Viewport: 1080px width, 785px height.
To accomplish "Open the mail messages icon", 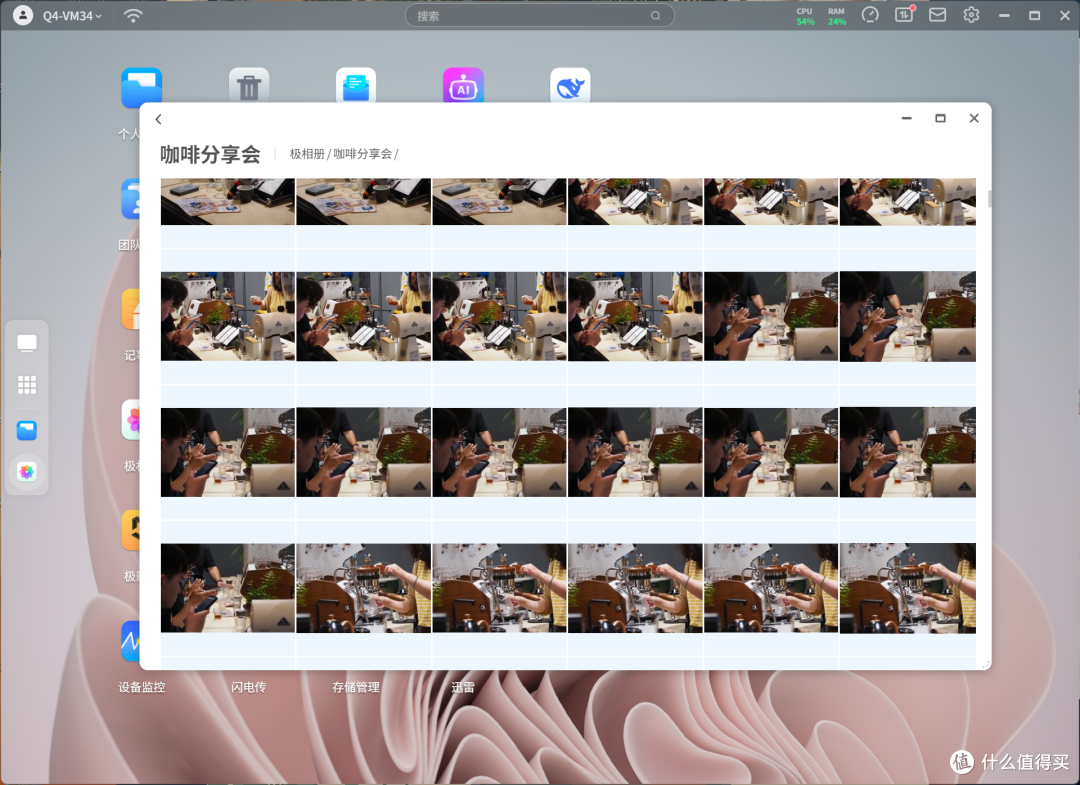I will click(x=937, y=14).
